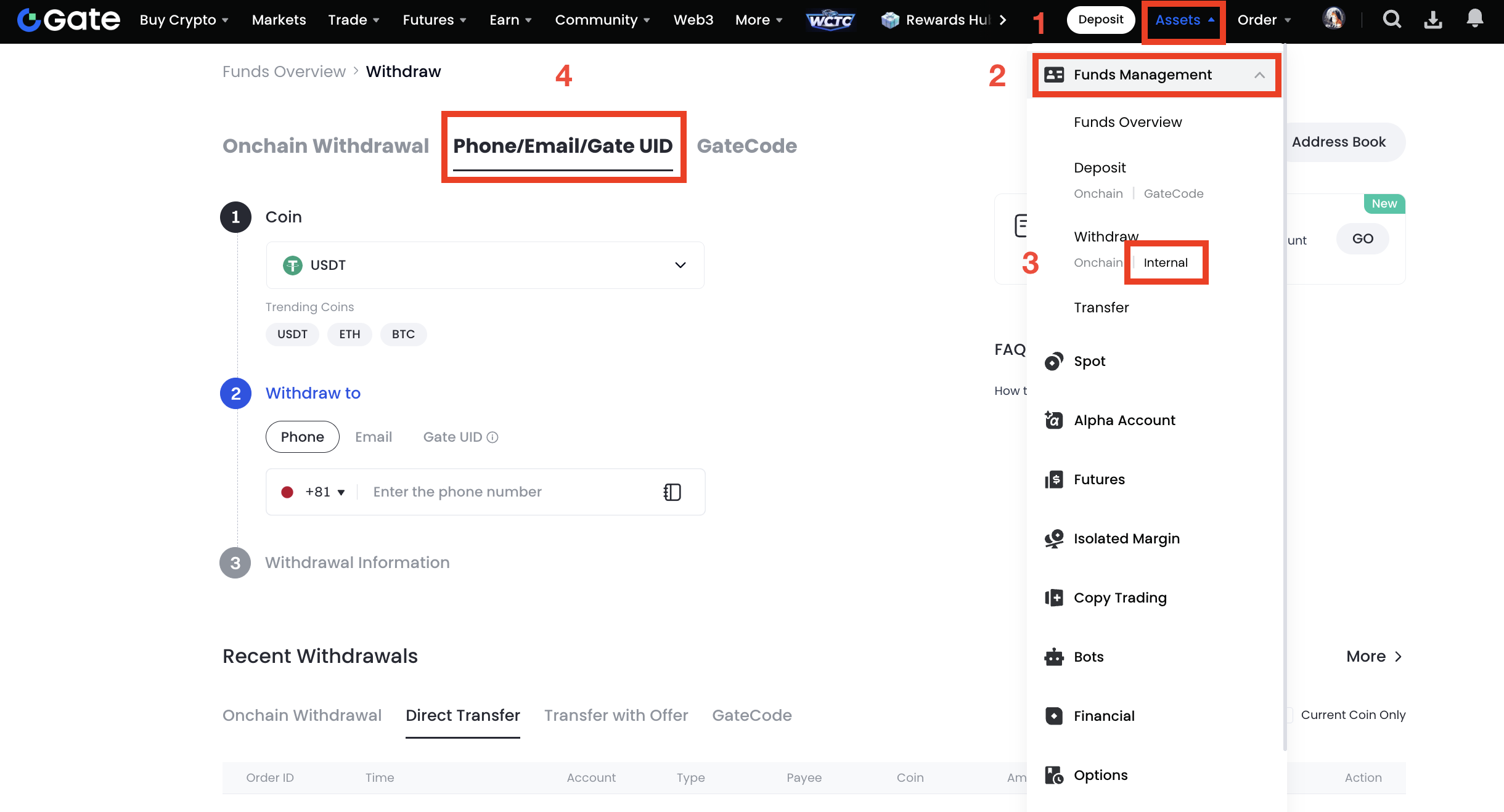This screenshot has width=1504, height=812.
Task: Click the search magnifier icon
Action: [1392, 20]
